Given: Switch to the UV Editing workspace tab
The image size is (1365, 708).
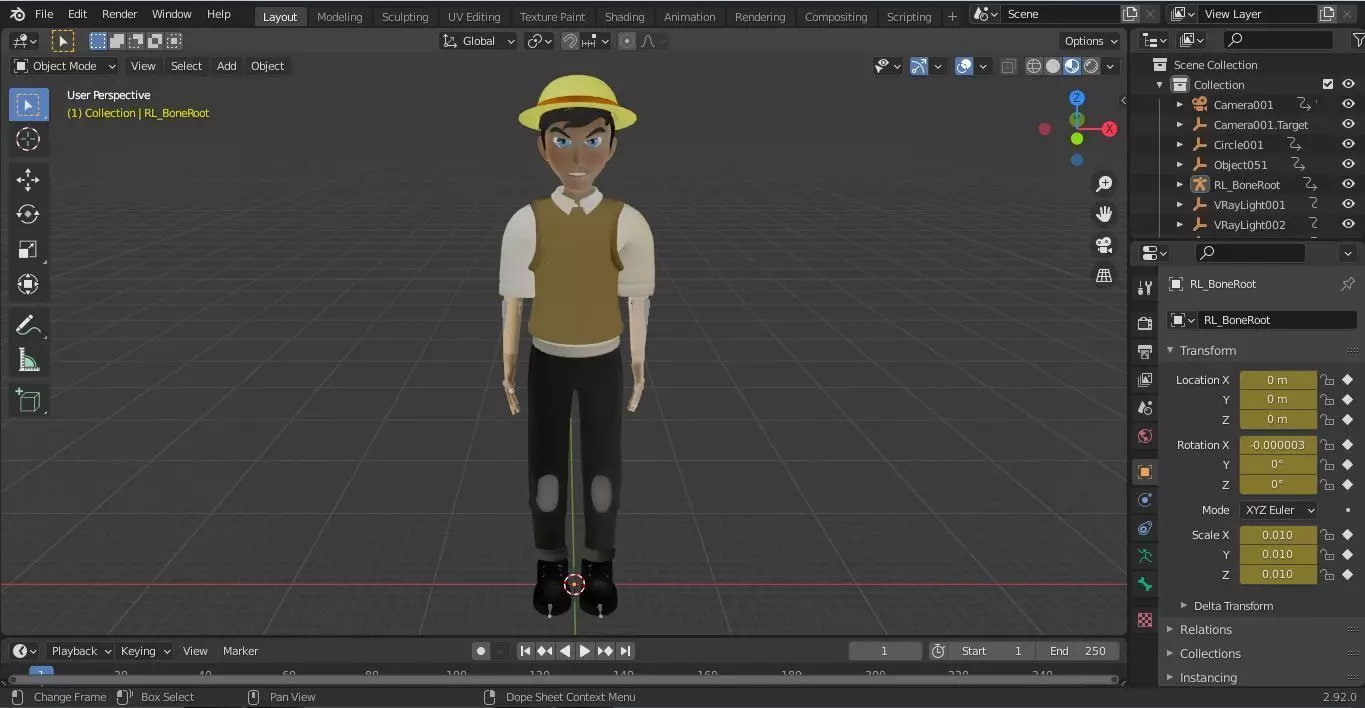Looking at the screenshot, I should [474, 16].
